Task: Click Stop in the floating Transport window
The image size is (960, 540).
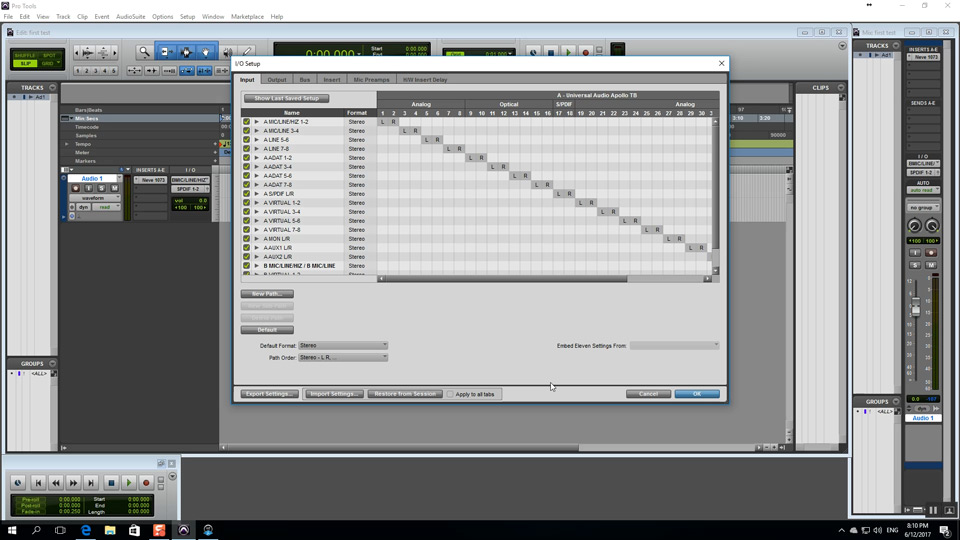Action: [x=111, y=483]
